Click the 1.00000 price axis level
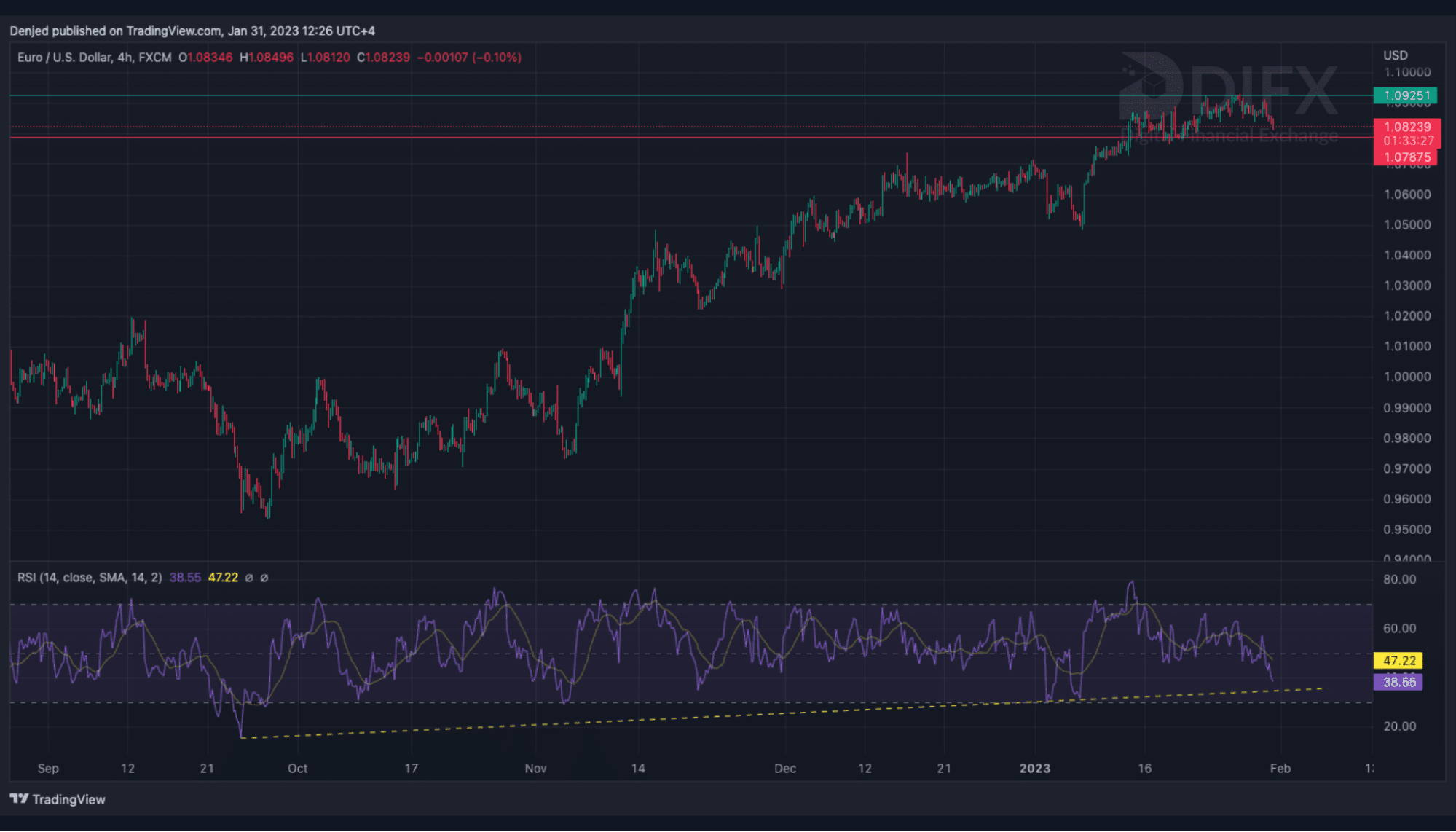The image size is (1456, 832). click(x=1406, y=377)
